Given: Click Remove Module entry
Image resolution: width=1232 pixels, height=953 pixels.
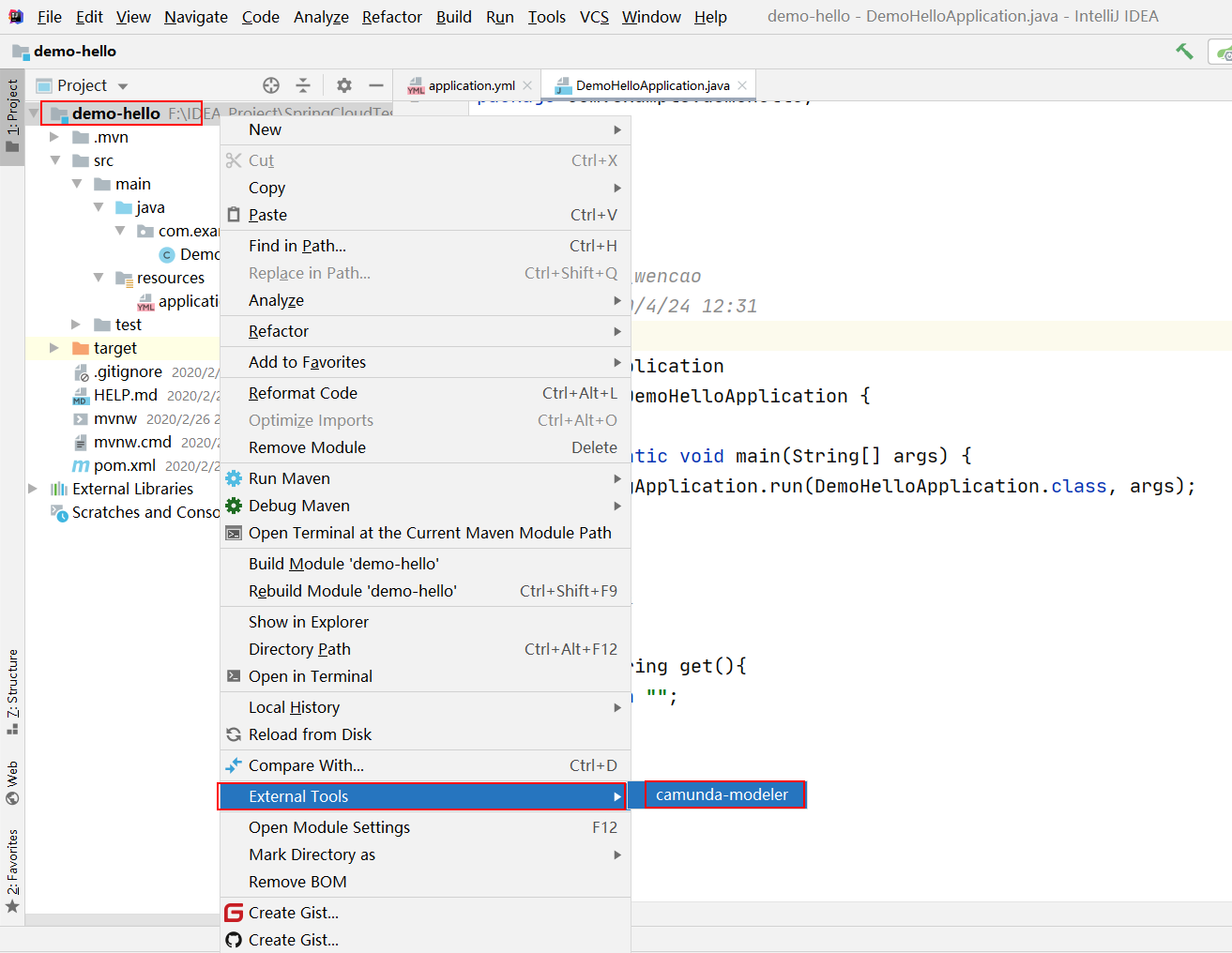Looking at the screenshot, I should coord(425,447).
